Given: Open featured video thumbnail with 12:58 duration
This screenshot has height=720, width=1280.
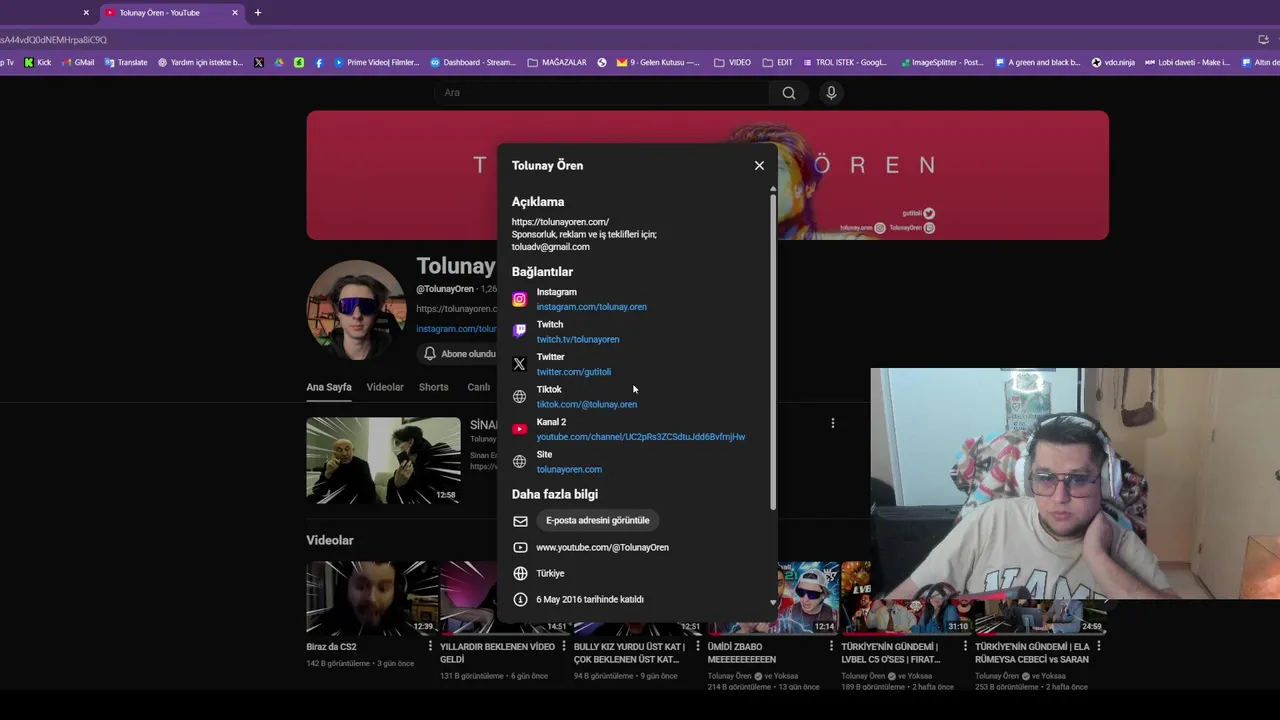Looking at the screenshot, I should 383,460.
